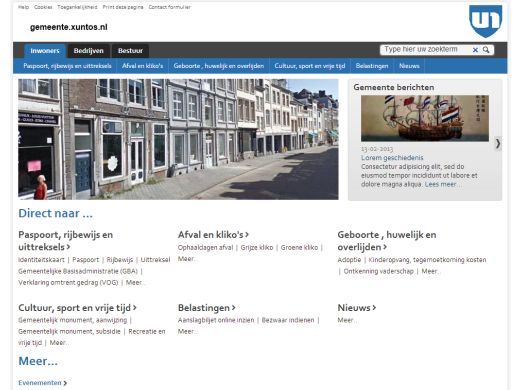Open Toegankelijkheid link in top bar
The image size is (520, 390).
77,7
